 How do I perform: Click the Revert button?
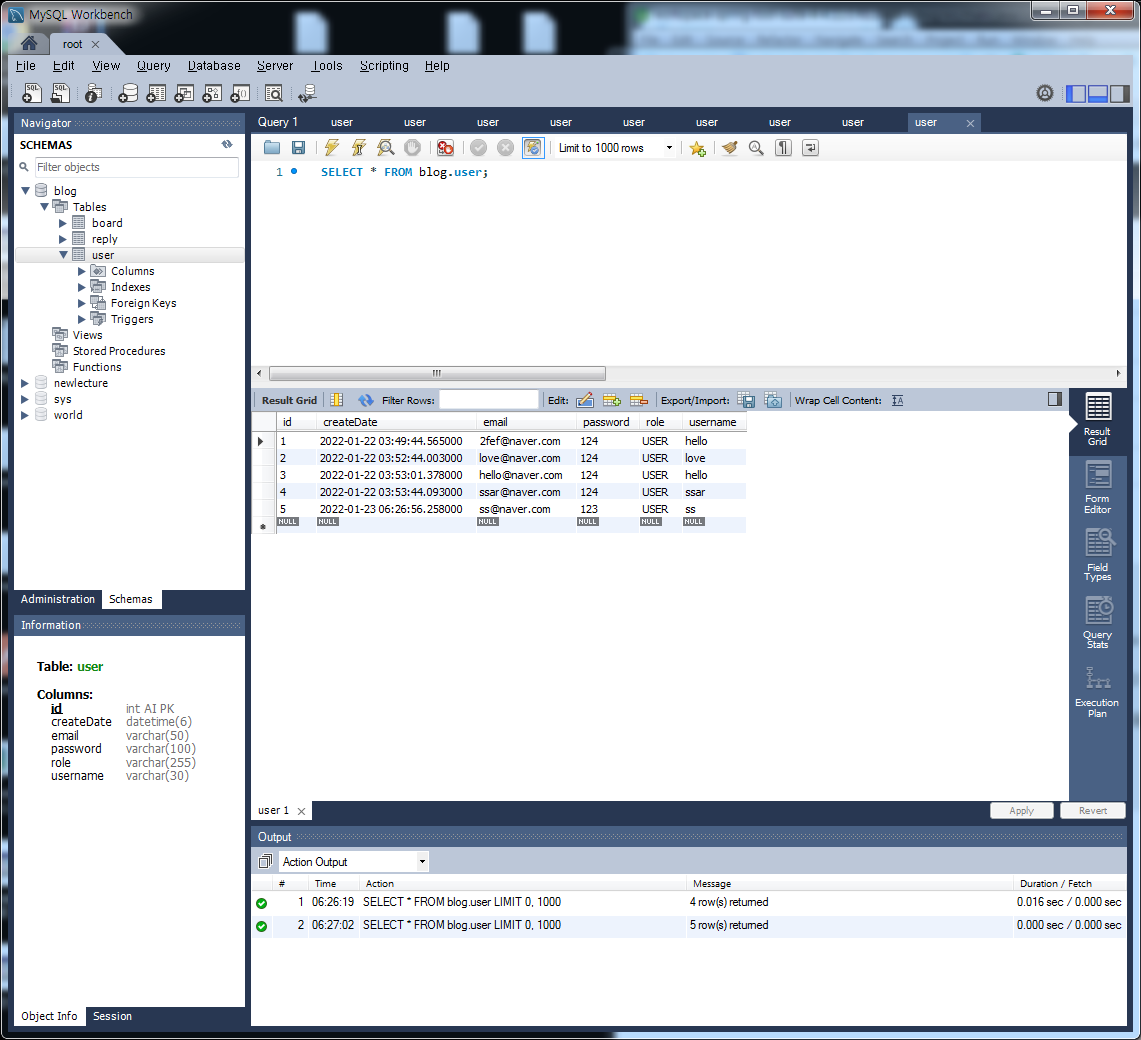click(x=1092, y=811)
